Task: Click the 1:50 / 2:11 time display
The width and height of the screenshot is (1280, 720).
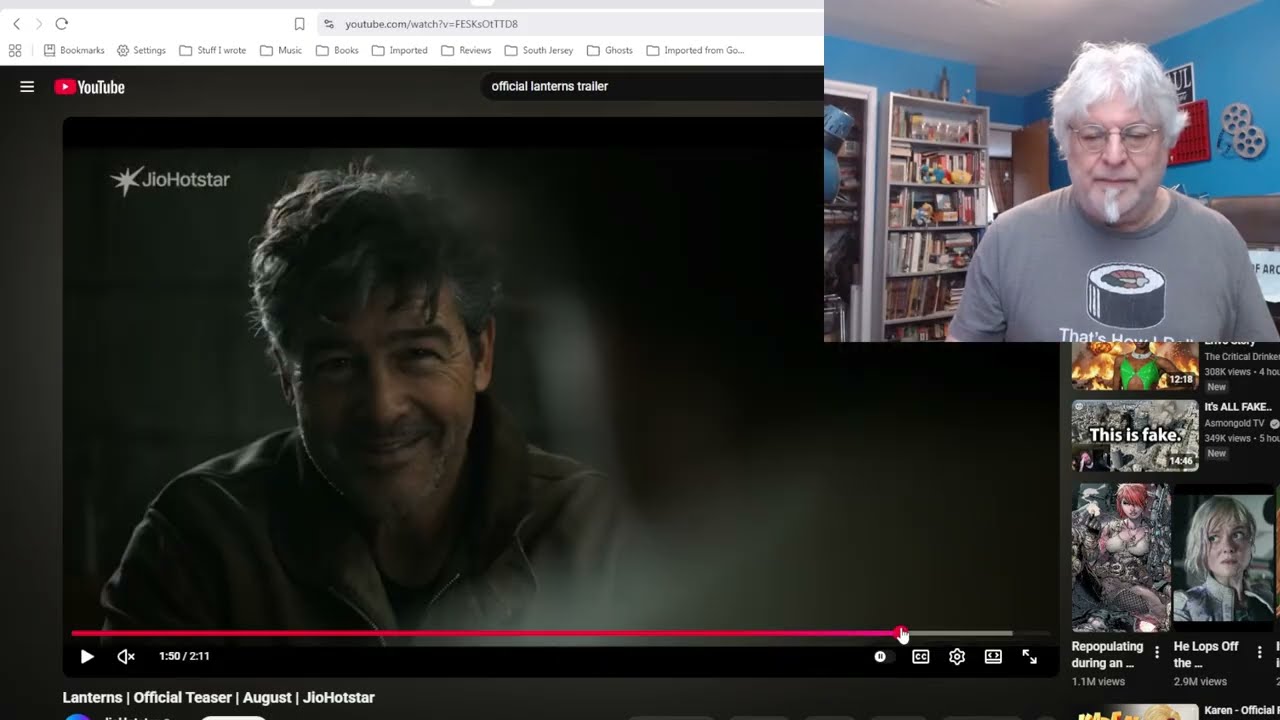Action: [184, 656]
